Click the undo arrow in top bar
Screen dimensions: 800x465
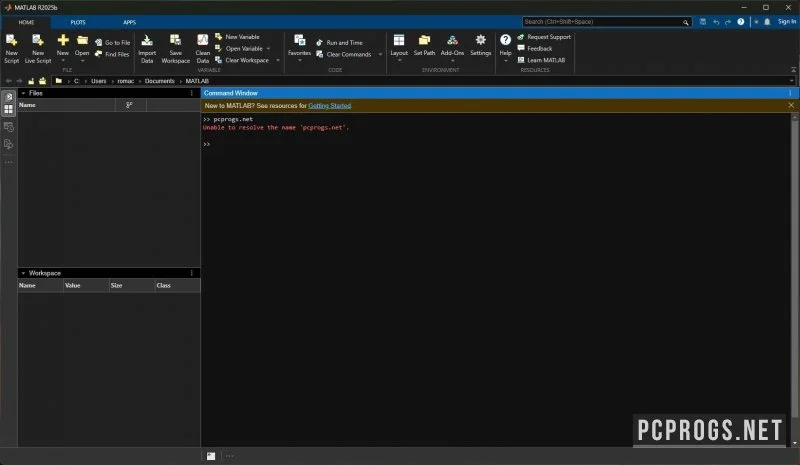716,22
